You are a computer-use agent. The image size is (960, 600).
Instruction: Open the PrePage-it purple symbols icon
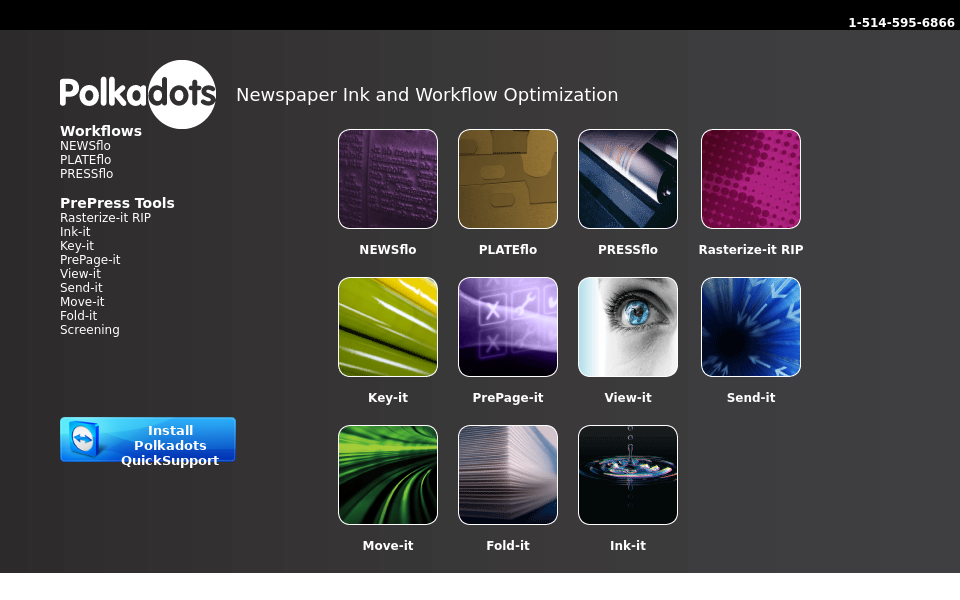pyautogui.click(x=508, y=327)
